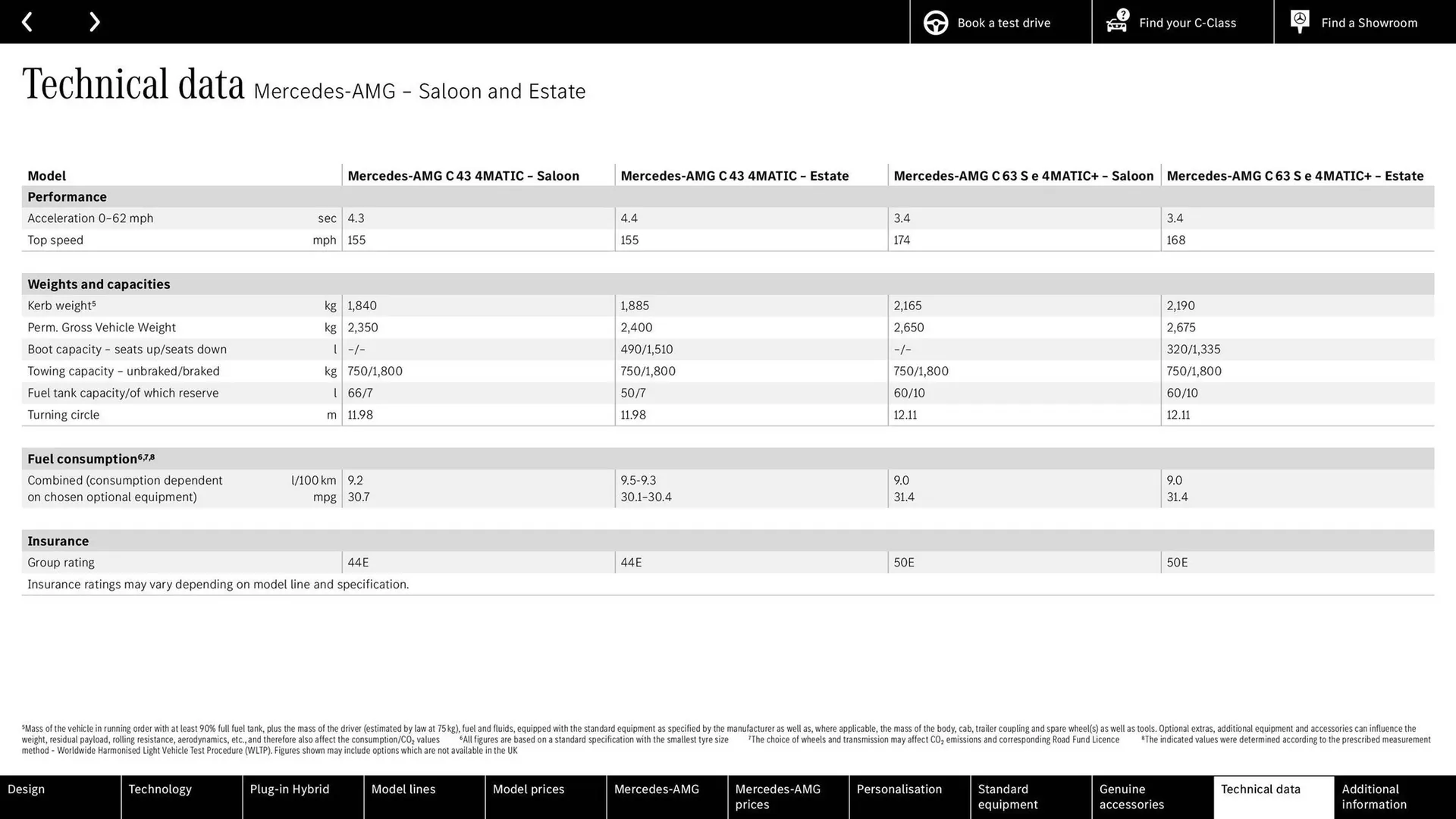1456x819 pixels.
Task: Click the steering wheel test drive icon
Action: point(936,22)
